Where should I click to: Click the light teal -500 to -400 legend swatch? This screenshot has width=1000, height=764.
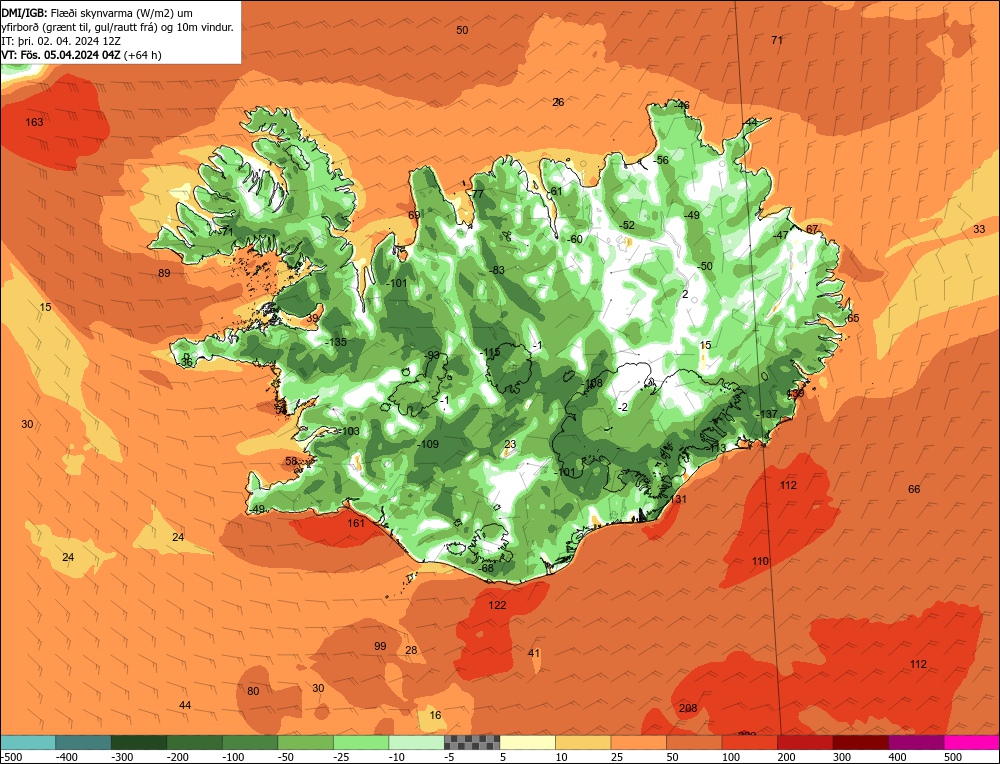[28, 742]
